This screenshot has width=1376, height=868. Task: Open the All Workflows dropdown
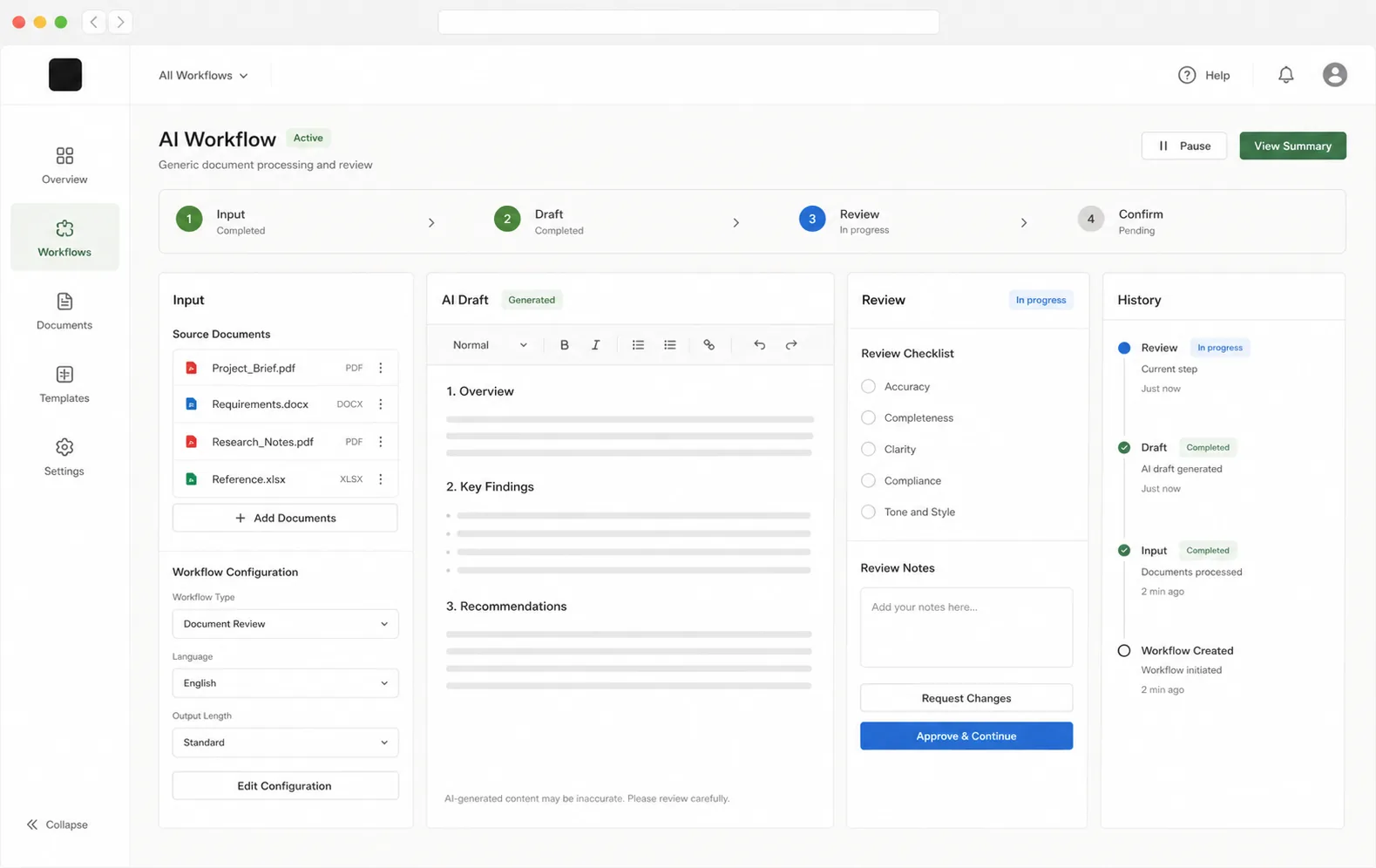pyautogui.click(x=203, y=76)
